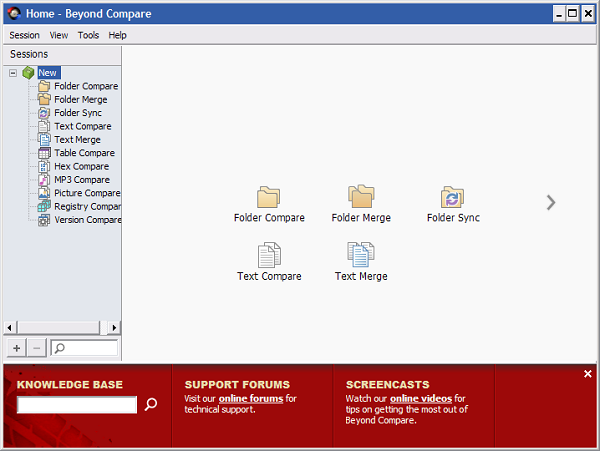Follow the online videos link
The width and height of the screenshot is (600, 451).
[420, 399]
